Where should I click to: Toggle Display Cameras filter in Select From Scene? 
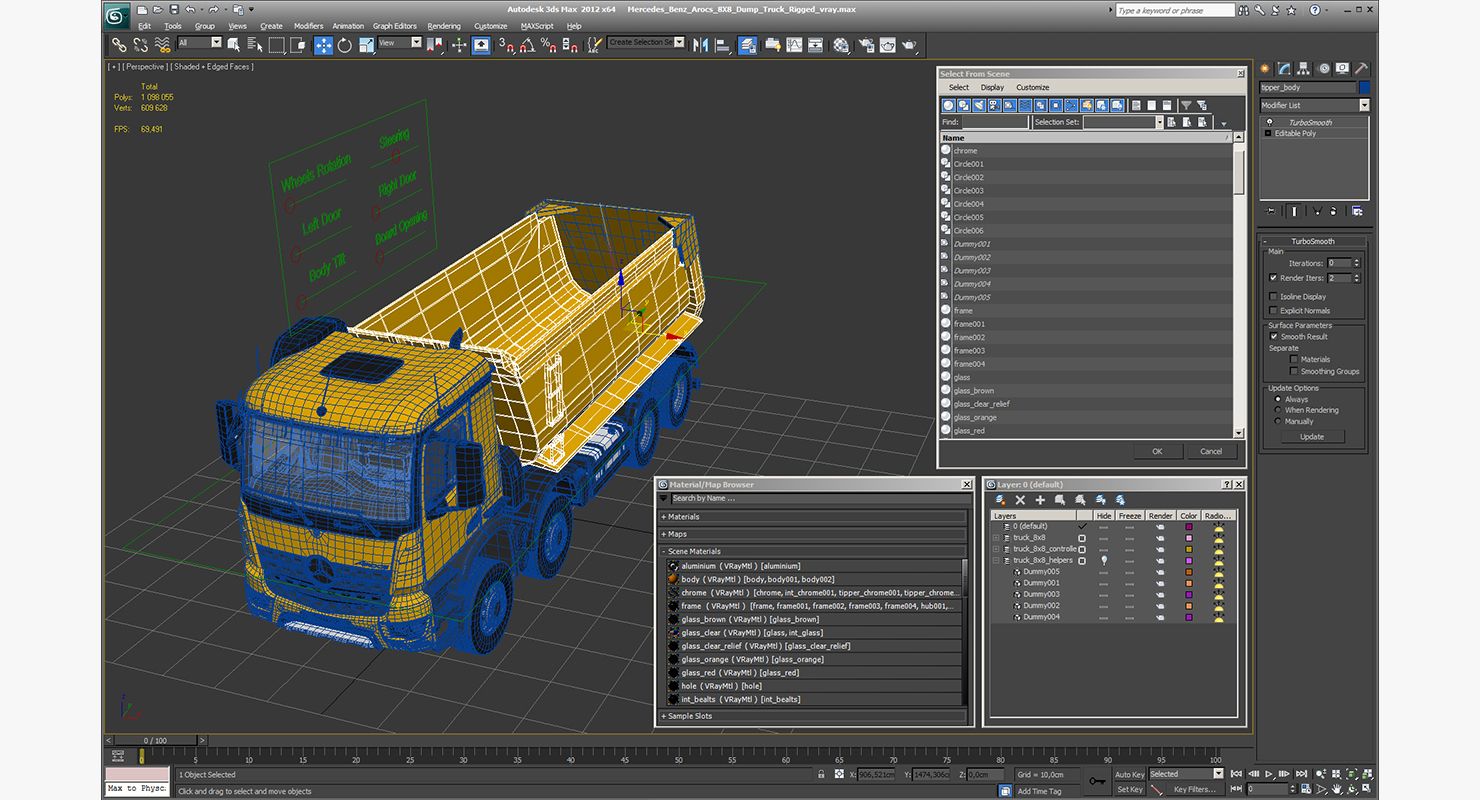(994, 105)
